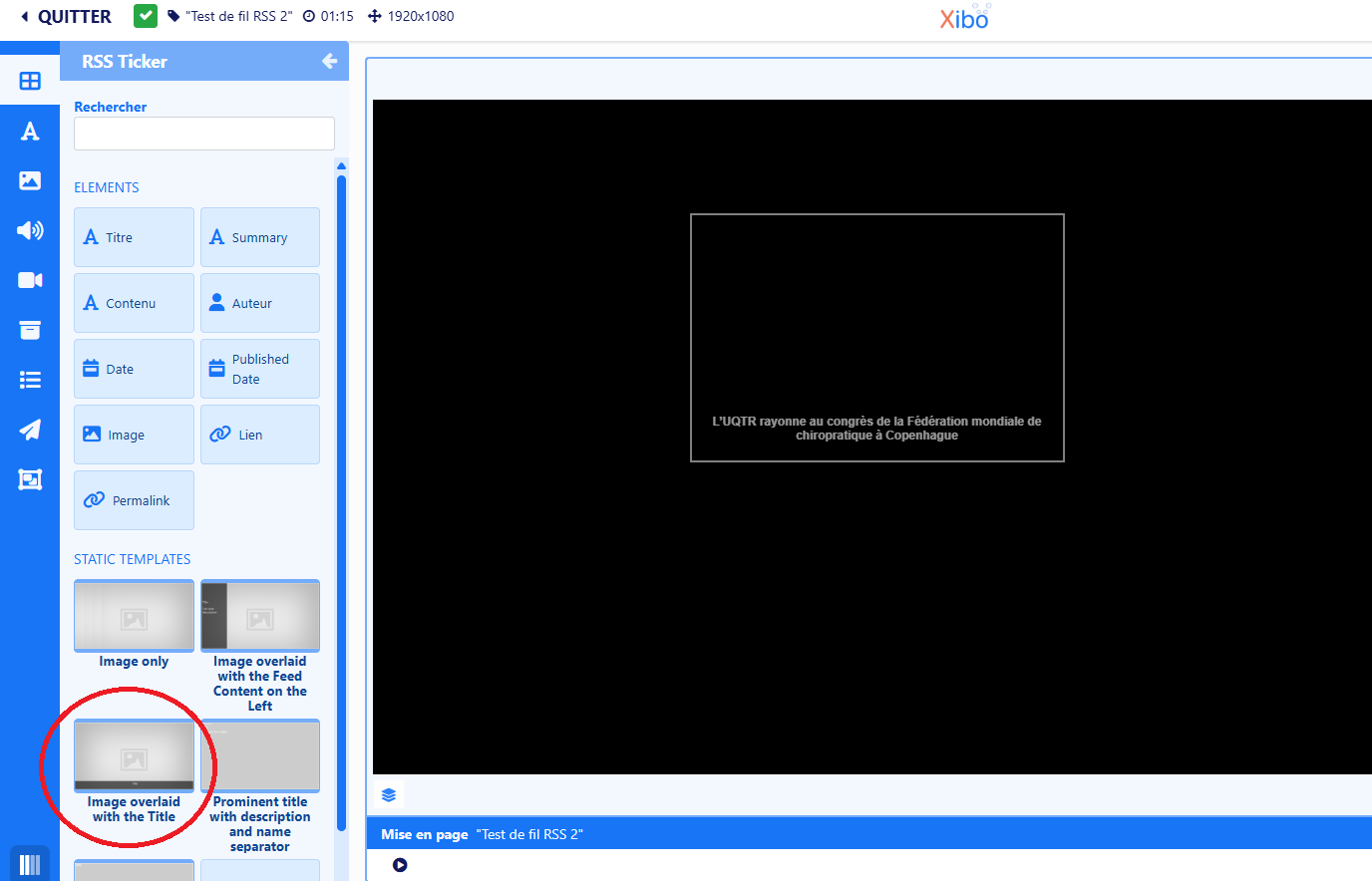Viewport: 1372px width, 881px height.
Task: Click the QUITTER back button
Action: click(x=66, y=17)
